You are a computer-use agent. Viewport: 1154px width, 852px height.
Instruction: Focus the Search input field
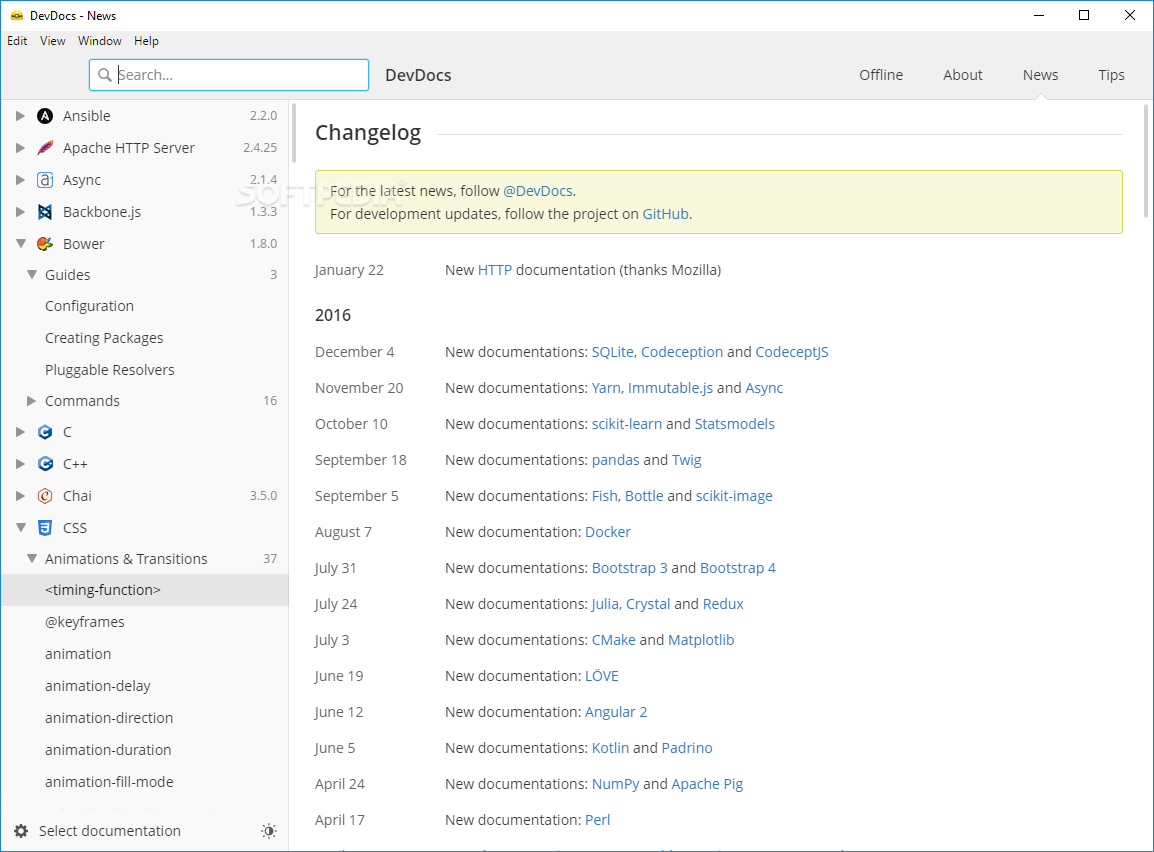point(229,75)
